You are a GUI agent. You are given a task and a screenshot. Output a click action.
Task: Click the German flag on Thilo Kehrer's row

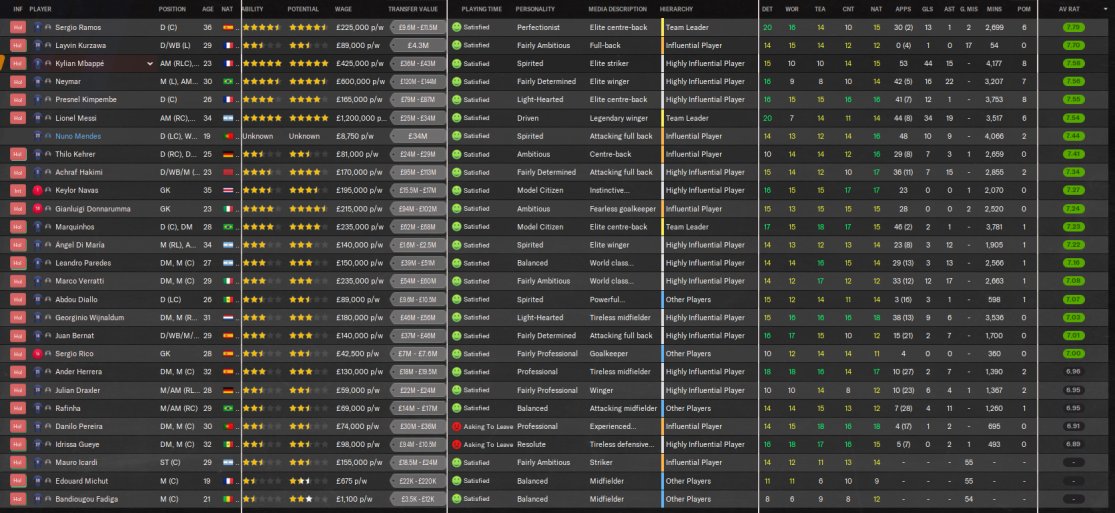pos(228,154)
